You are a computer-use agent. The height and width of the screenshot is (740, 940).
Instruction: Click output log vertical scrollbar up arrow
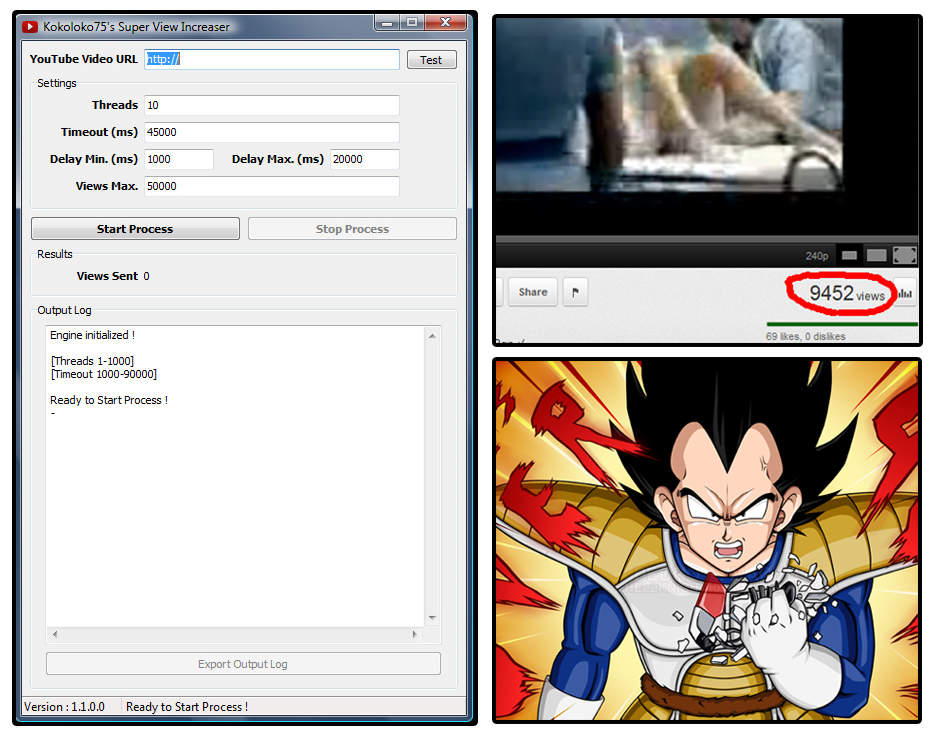point(432,336)
